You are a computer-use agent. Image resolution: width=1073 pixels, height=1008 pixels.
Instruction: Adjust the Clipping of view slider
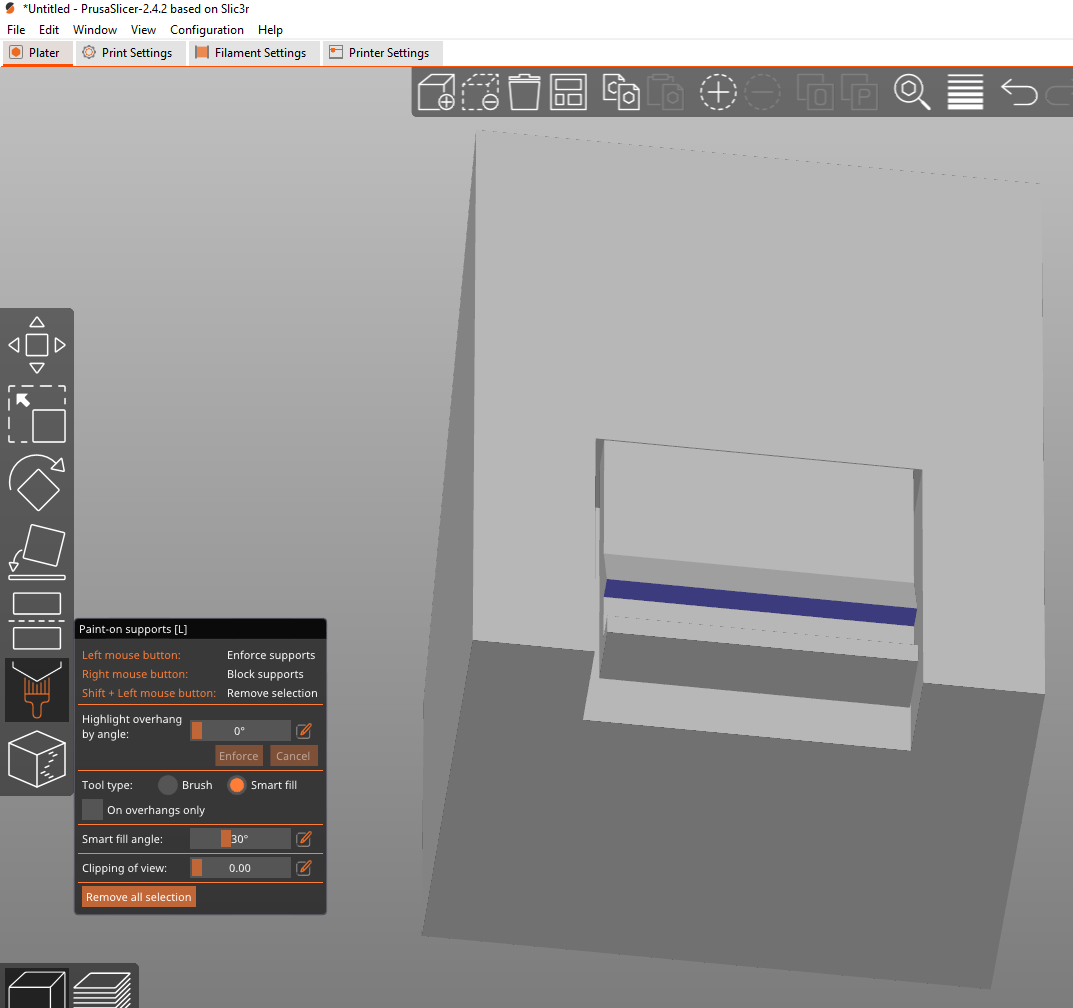tap(240, 868)
